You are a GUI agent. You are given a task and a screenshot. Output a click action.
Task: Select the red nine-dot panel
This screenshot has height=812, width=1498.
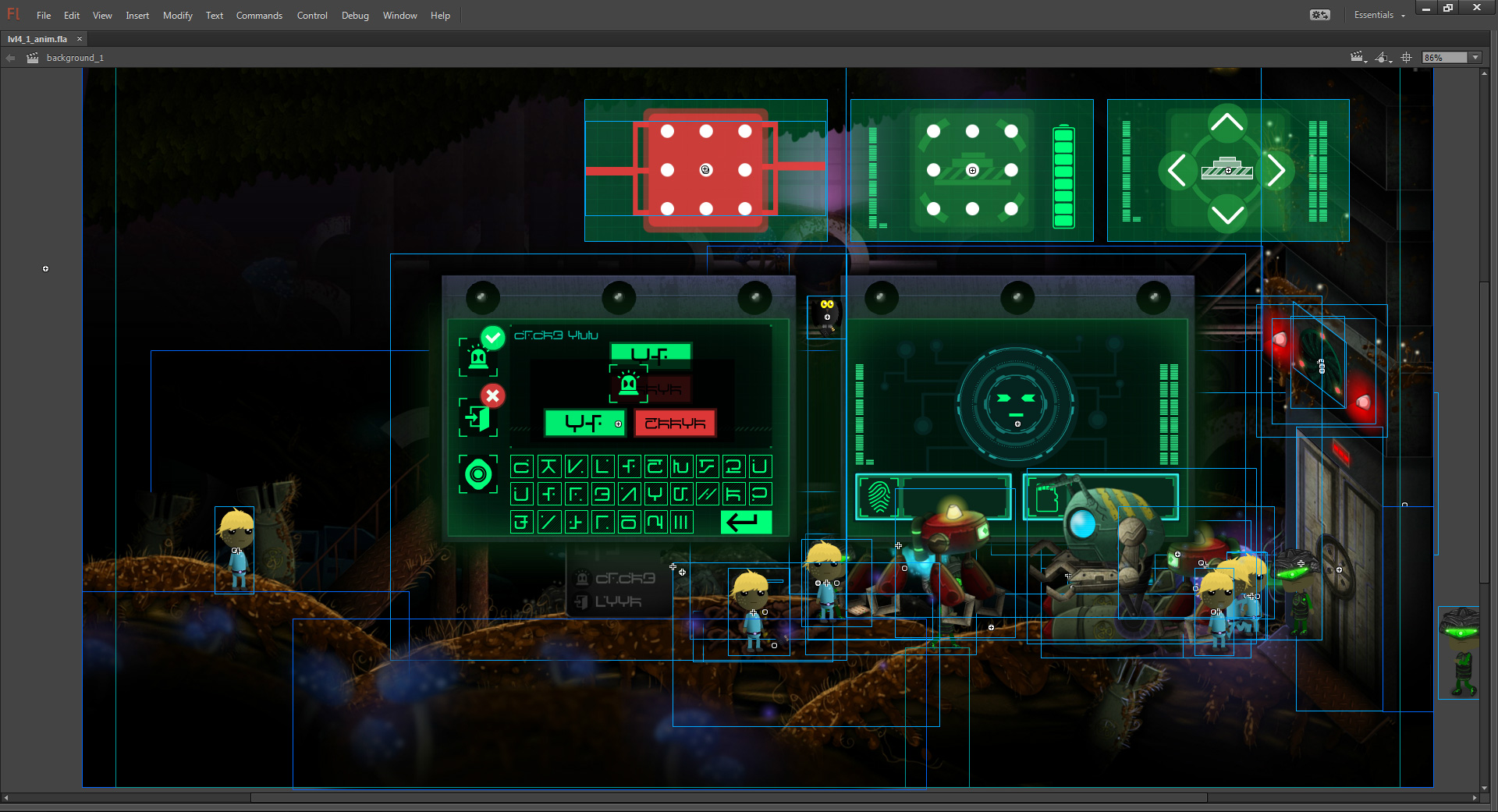(x=706, y=170)
